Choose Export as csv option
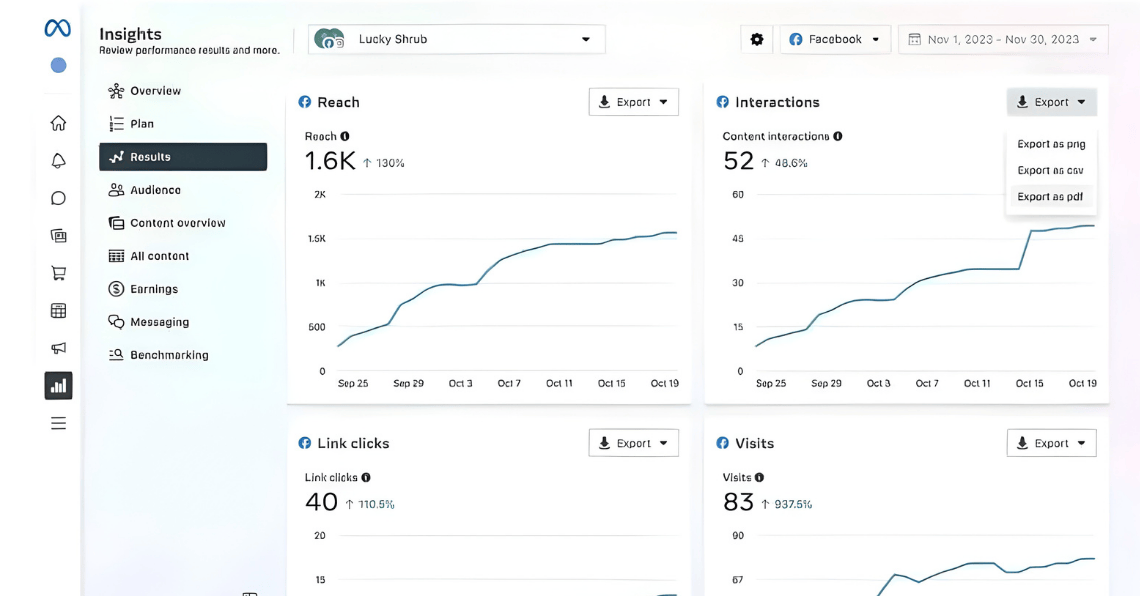Viewport: 1140px width, 596px height. 1050,171
